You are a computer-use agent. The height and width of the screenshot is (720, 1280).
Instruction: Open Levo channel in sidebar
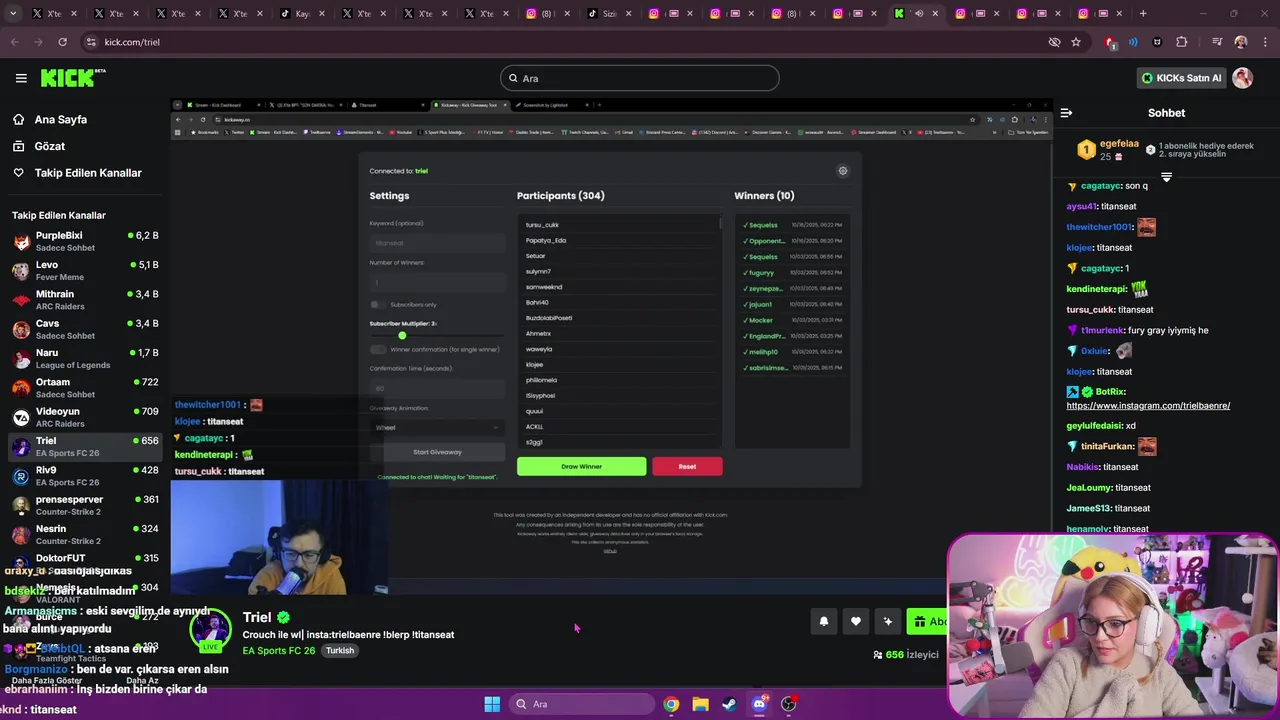click(x=85, y=270)
